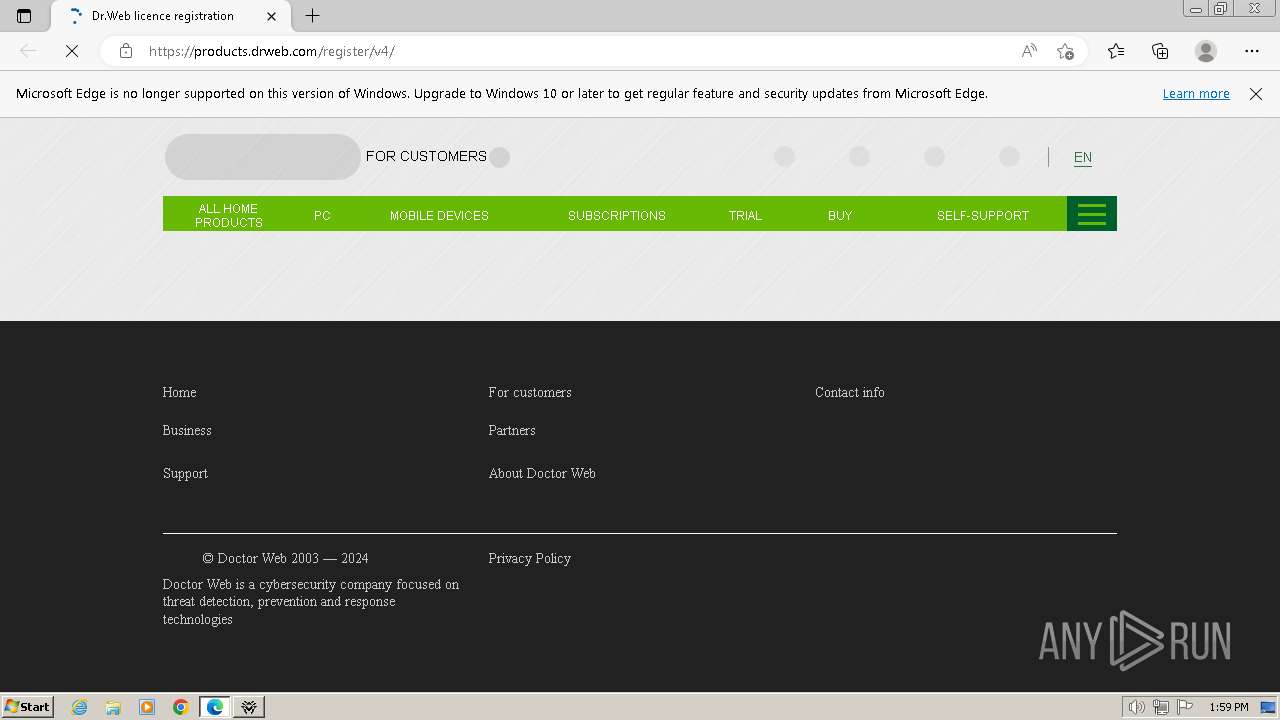1280x720 pixels.
Task: Add this page to favorites
Action: [1065, 51]
